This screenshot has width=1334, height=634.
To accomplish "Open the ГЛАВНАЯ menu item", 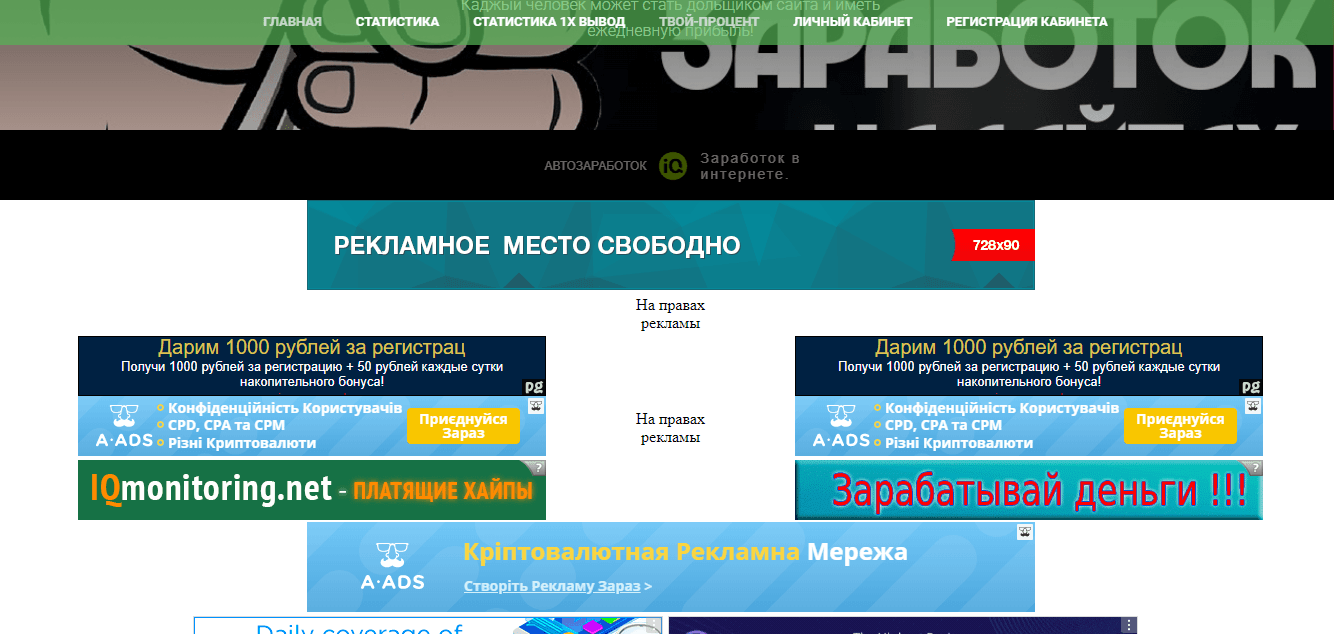I will tap(292, 22).
